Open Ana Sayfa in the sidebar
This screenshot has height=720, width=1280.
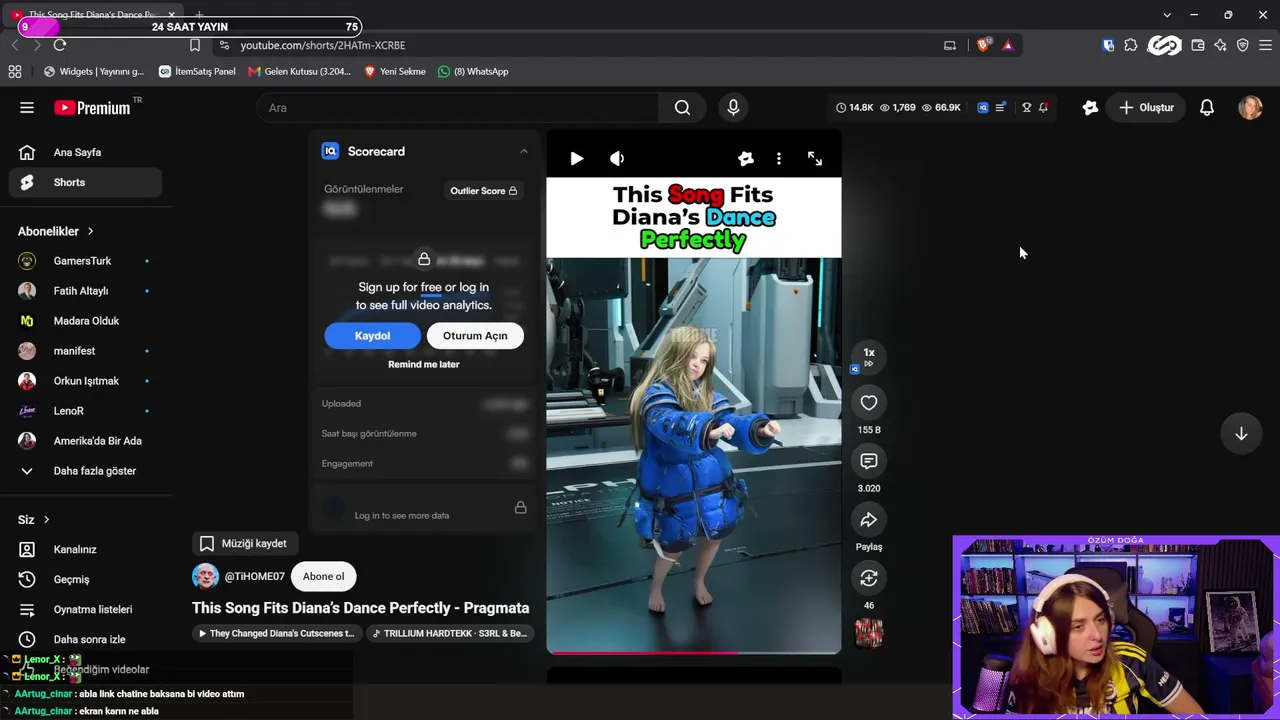[x=86, y=152]
